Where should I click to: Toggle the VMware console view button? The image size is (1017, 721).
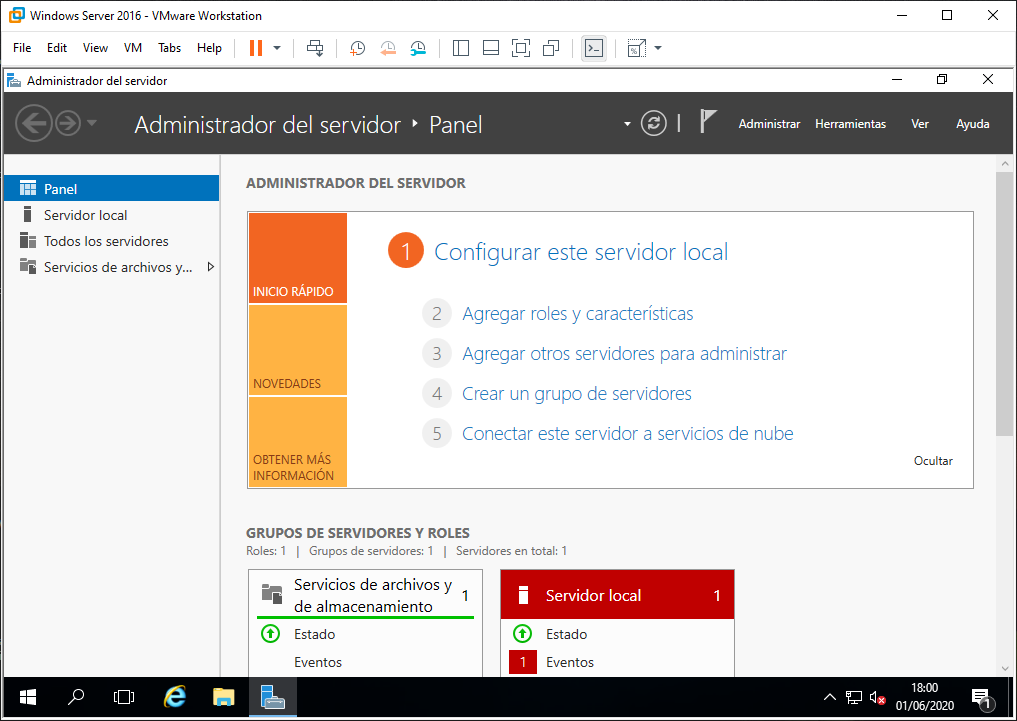click(x=594, y=48)
